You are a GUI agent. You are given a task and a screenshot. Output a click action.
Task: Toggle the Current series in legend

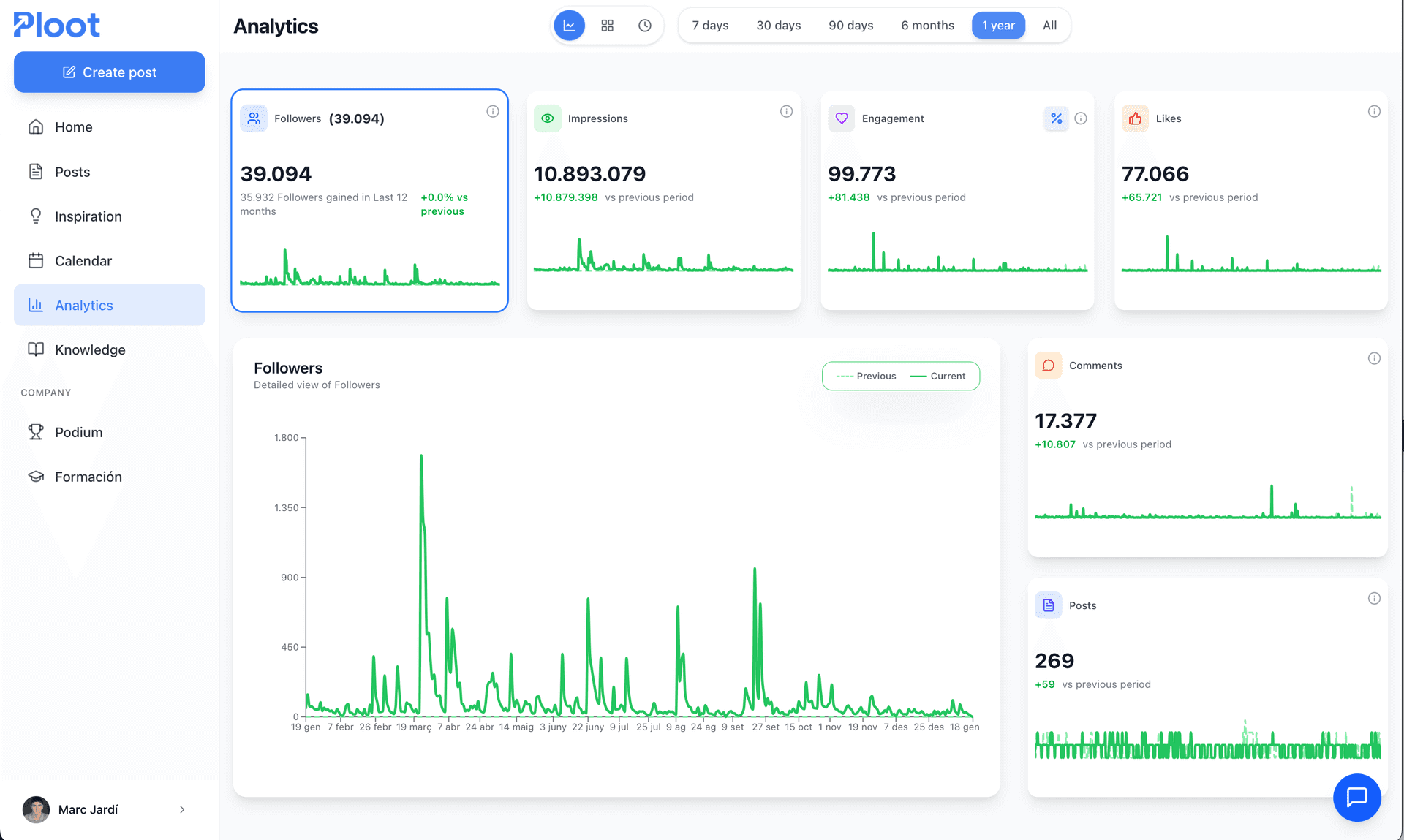[938, 376]
